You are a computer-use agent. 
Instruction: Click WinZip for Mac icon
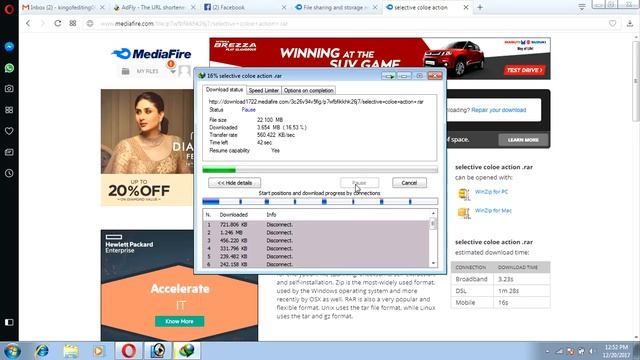[464, 213]
